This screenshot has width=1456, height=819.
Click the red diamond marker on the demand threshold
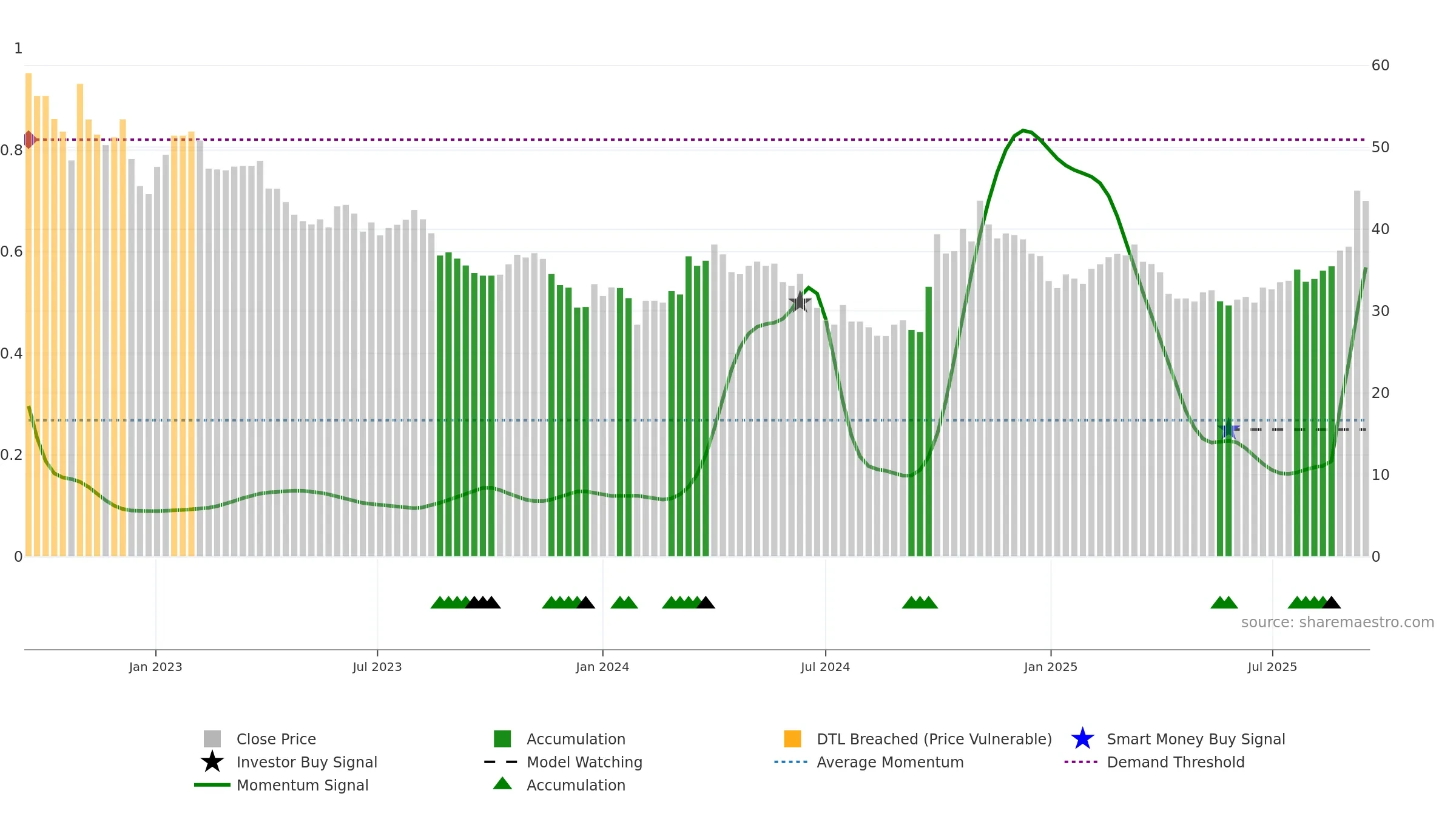coord(29,140)
